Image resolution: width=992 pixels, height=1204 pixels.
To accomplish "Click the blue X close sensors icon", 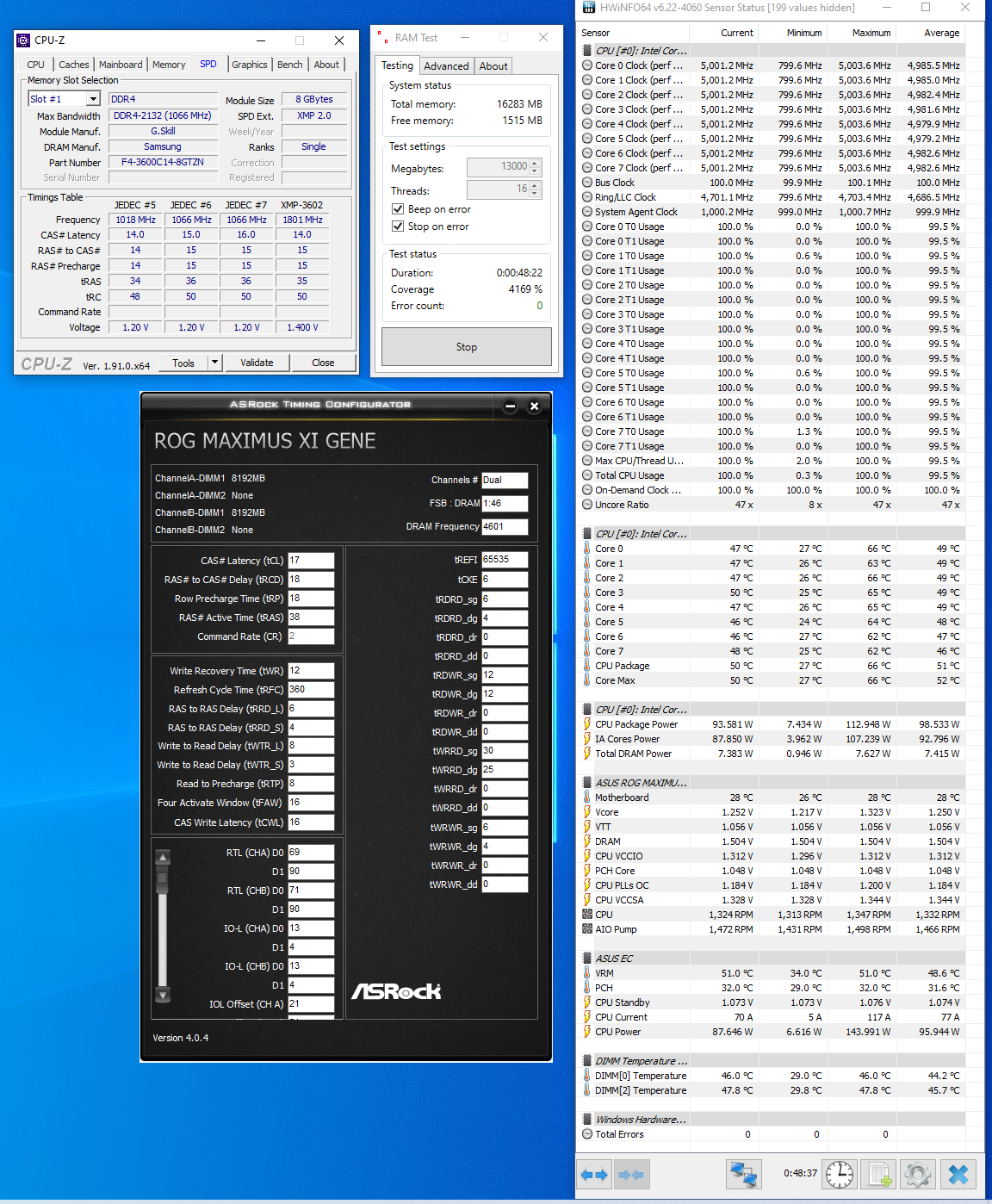I will pyautogui.click(x=958, y=1175).
